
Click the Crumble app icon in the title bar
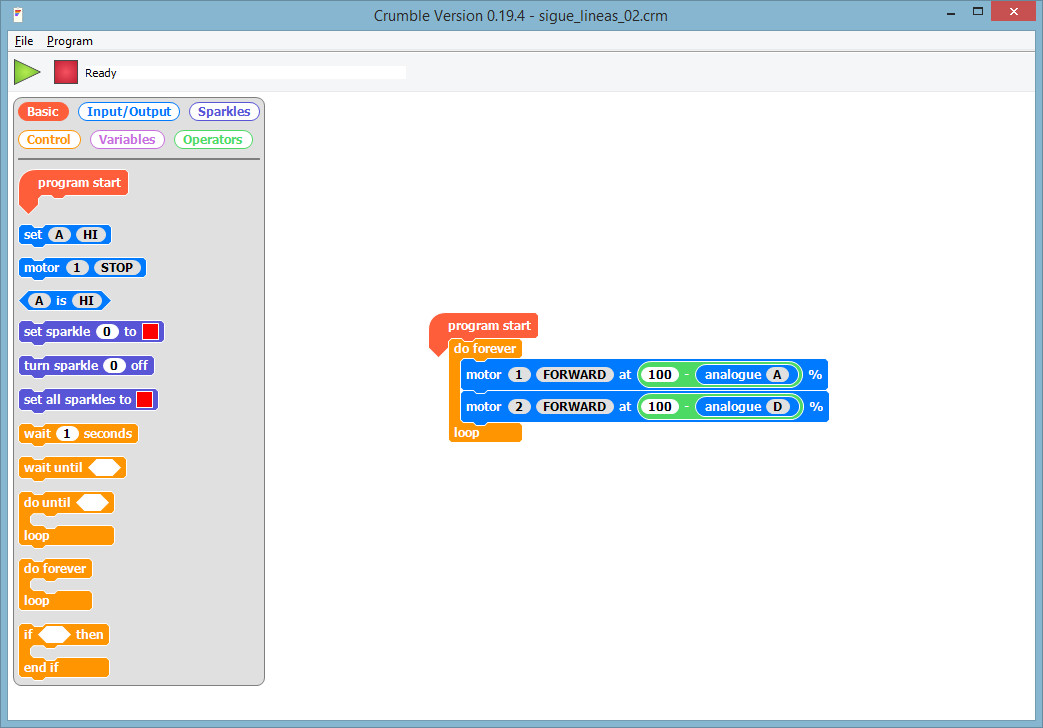click(x=19, y=15)
